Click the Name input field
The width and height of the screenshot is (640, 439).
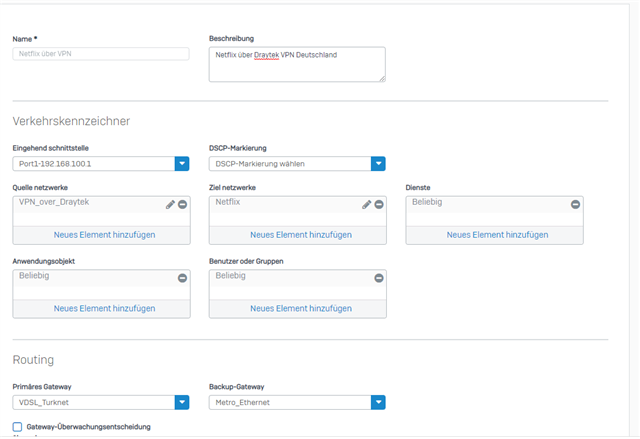click(x=101, y=54)
